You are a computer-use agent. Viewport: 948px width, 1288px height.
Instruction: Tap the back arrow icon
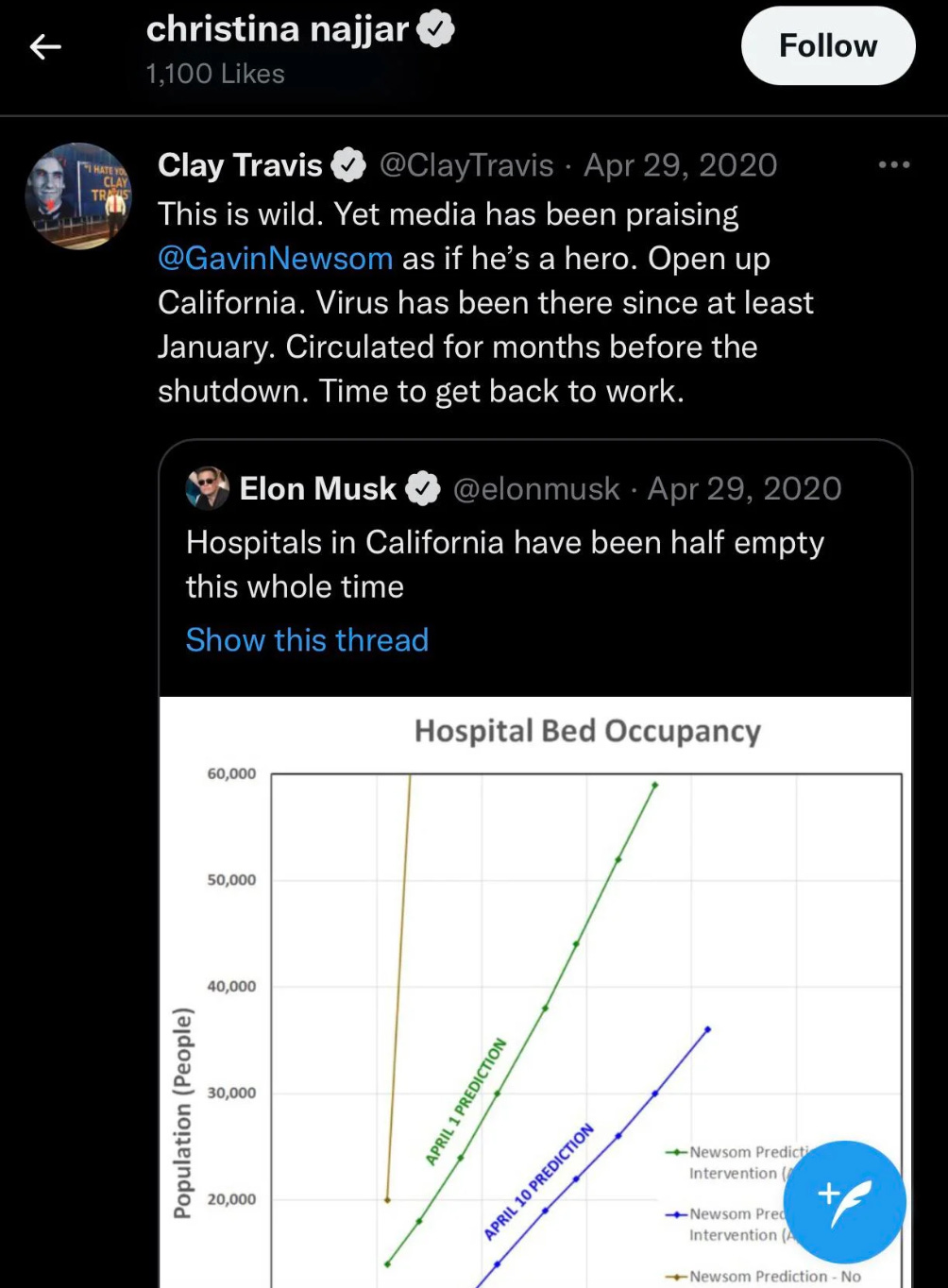pyautogui.click(x=45, y=46)
